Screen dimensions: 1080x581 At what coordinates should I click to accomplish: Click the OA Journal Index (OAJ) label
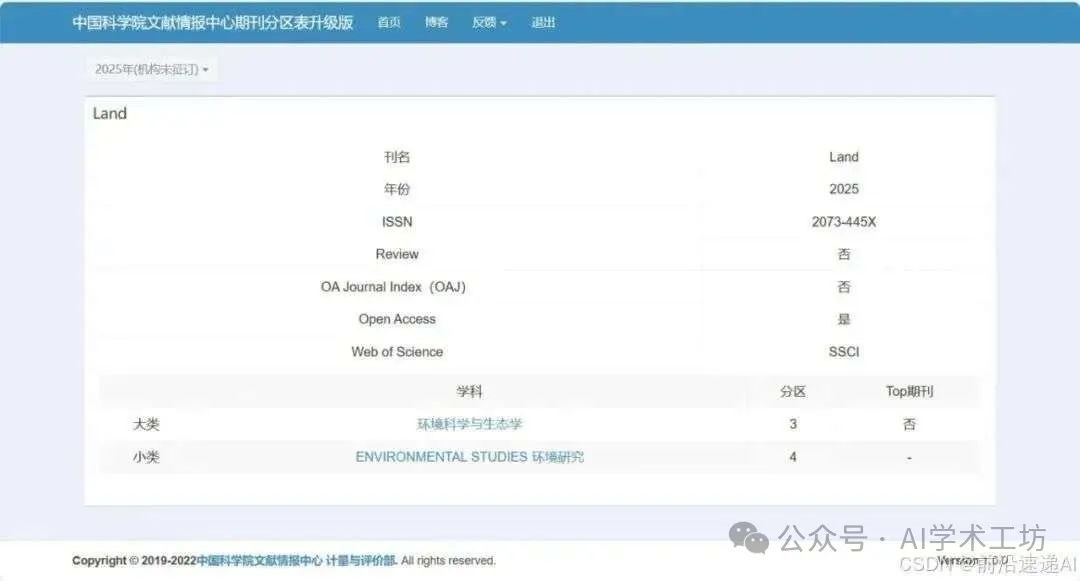coord(393,287)
